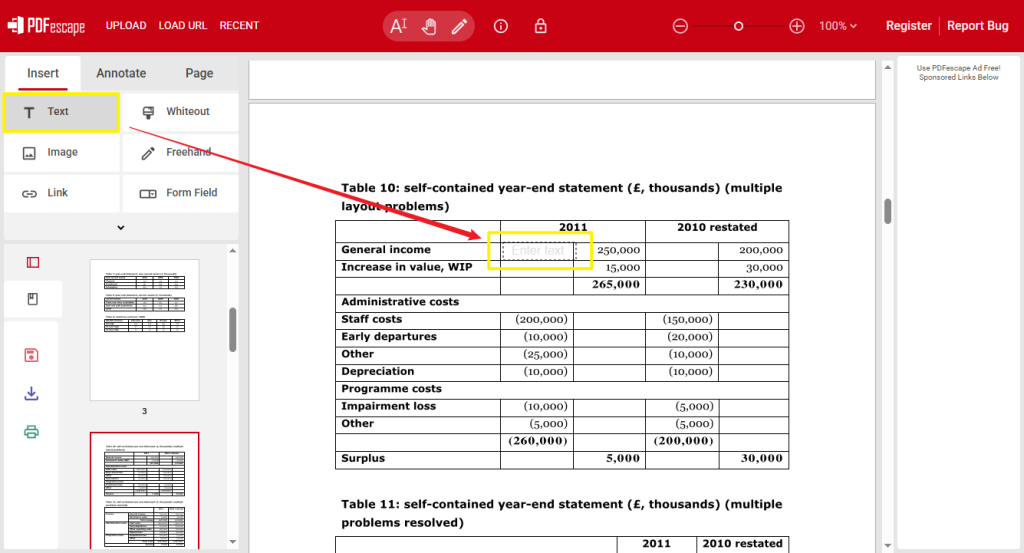This screenshot has height=553, width=1024.
Task: Click the Report Bug link
Action: point(978,25)
